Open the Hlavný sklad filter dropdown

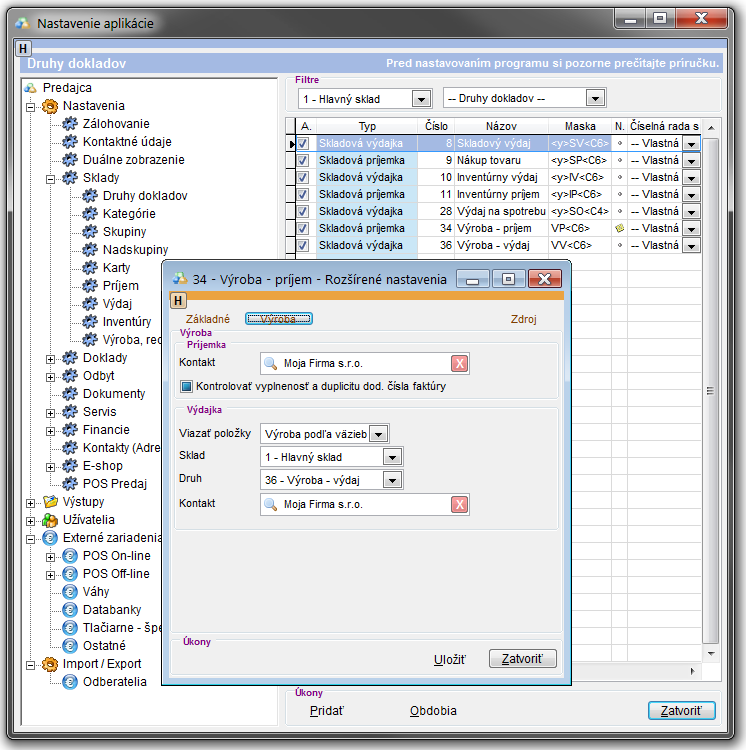421,99
